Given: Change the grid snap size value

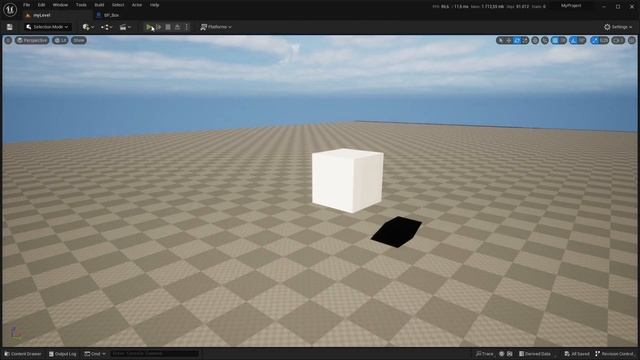Looking at the screenshot, I should pyautogui.click(x=563, y=40).
